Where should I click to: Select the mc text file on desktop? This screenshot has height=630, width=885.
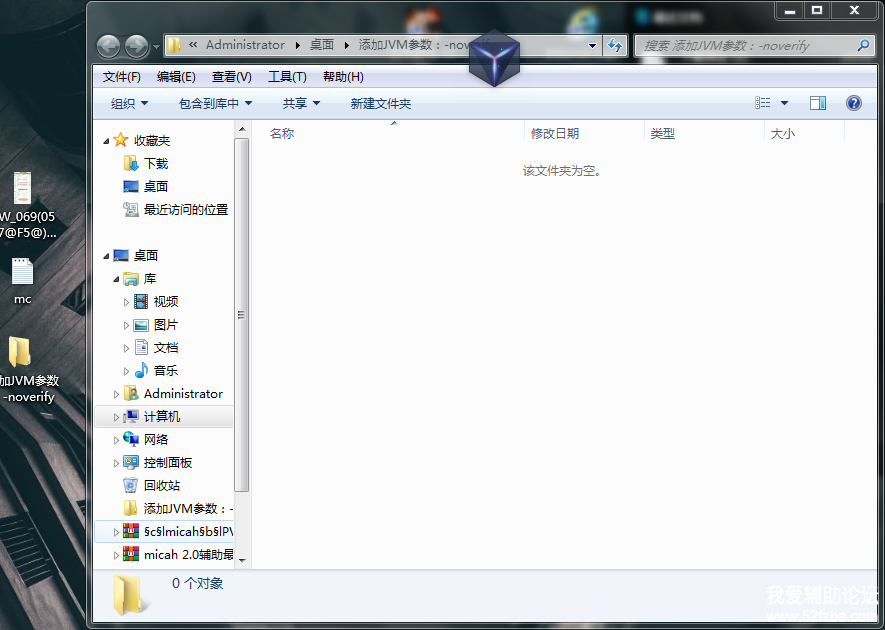click(23, 281)
